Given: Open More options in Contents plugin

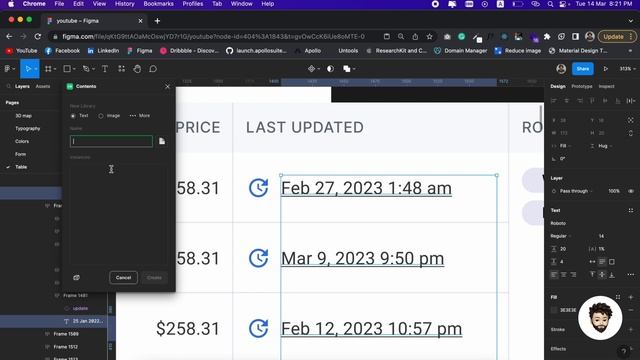Looking at the screenshot, I should pos(140,116).
